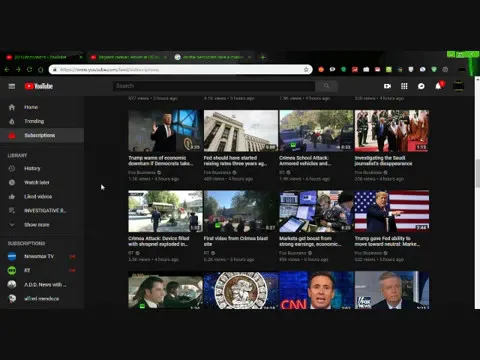This screenshot has height=360, width=480.
Task: Play the Fox News gray-haired man thumbnail
Action: (392, 290)
